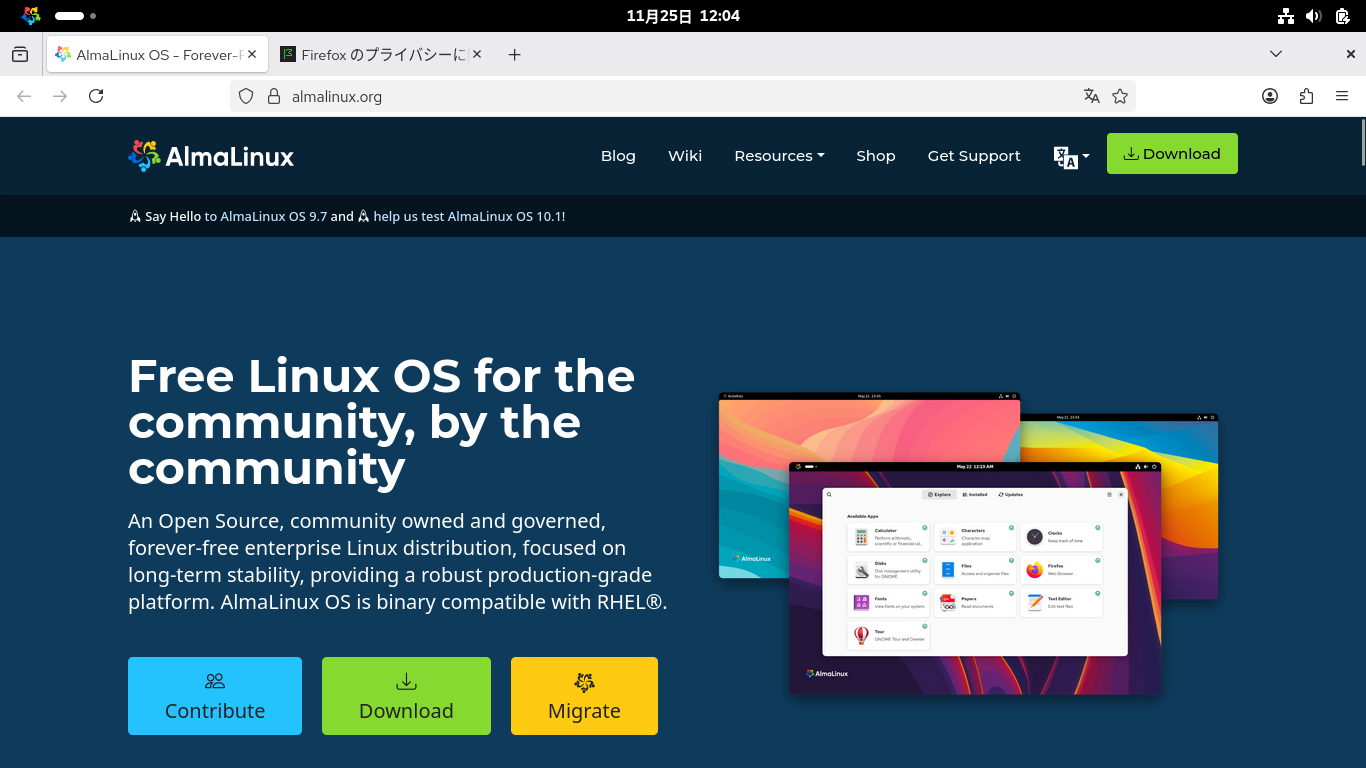Expand the Resources dropdown menu

[779, 156]
